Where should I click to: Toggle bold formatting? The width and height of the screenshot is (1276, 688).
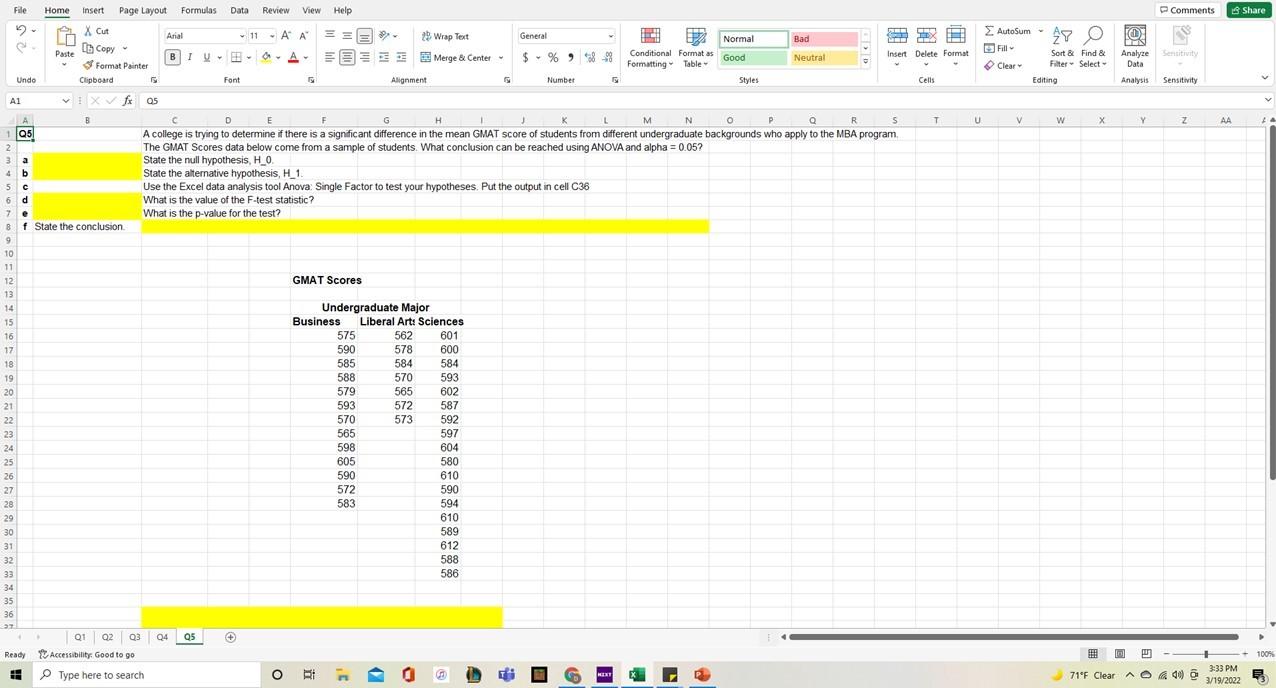172,57
